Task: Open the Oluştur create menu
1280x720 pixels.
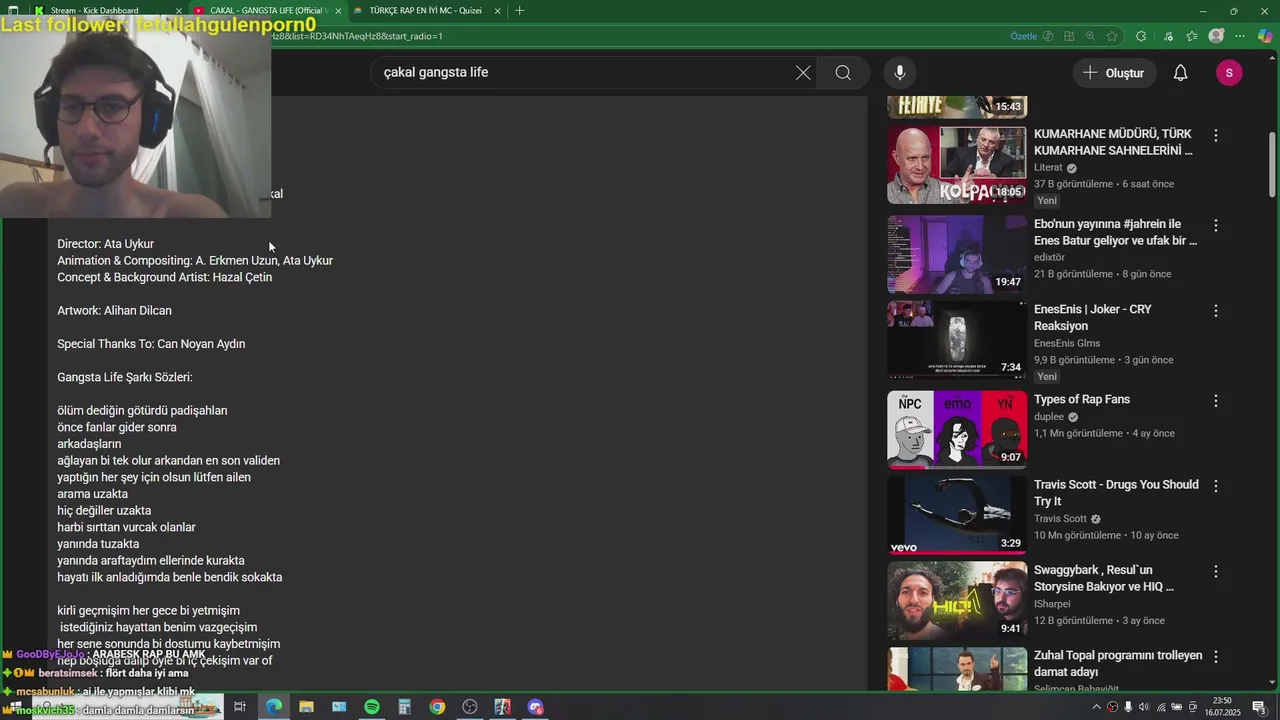Action: 1114,73
